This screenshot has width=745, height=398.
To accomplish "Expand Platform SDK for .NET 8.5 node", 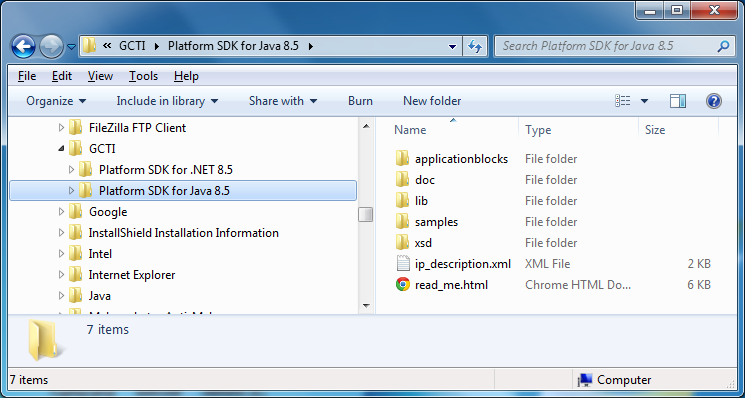I will [x=71, y=170].
